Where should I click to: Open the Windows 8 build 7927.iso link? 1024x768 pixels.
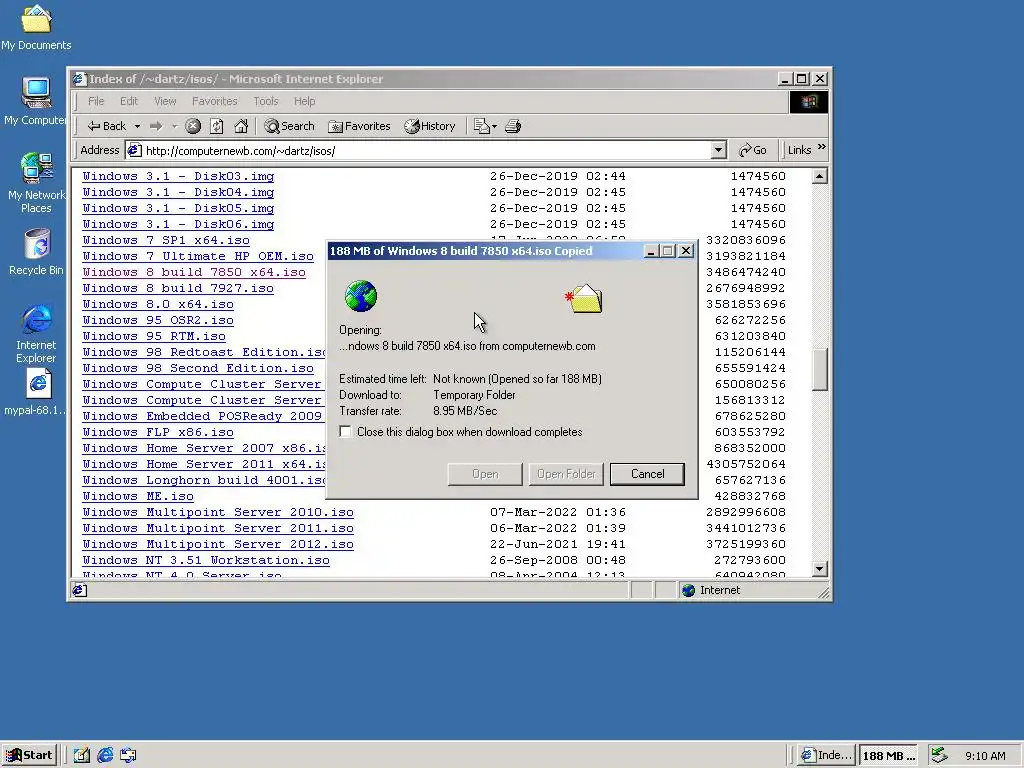point(178,288)
